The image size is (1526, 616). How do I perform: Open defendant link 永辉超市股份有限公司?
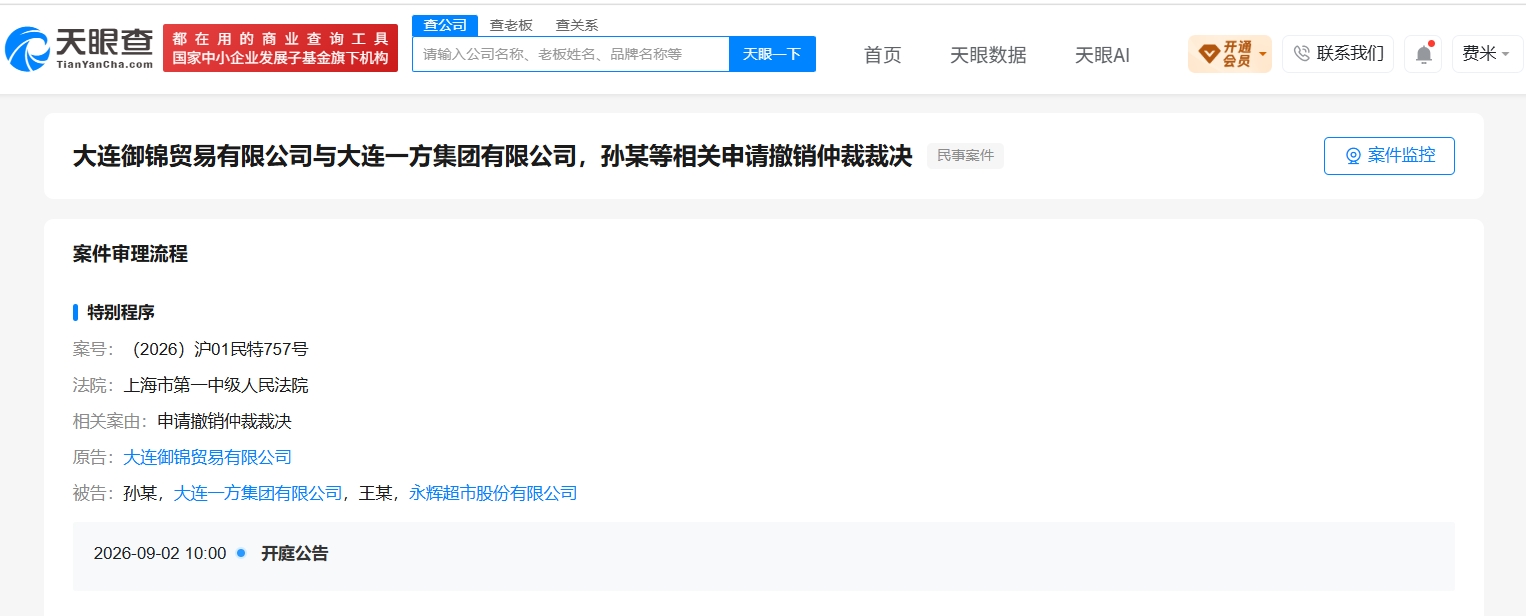click(493, 493)
